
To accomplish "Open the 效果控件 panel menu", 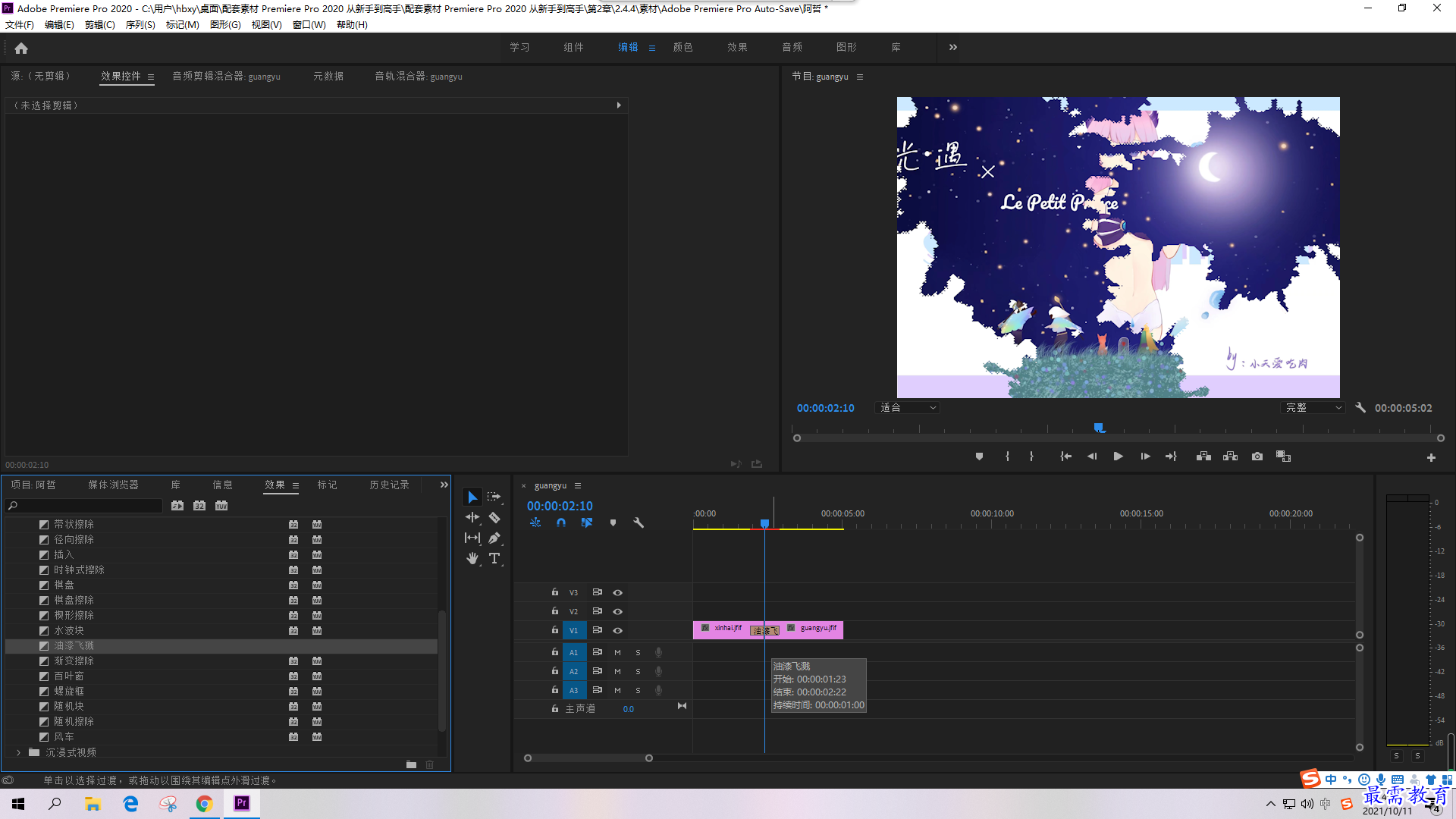I will tap(151, 77).
